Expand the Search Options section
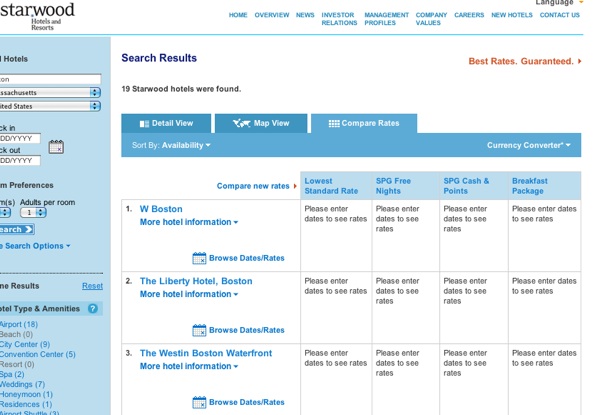Image resolution: width=600 pixels, height=415 pixels. (35, 246)
